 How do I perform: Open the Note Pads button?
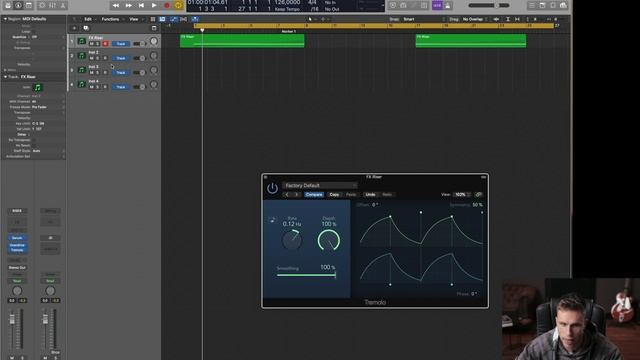click(542, 5)
